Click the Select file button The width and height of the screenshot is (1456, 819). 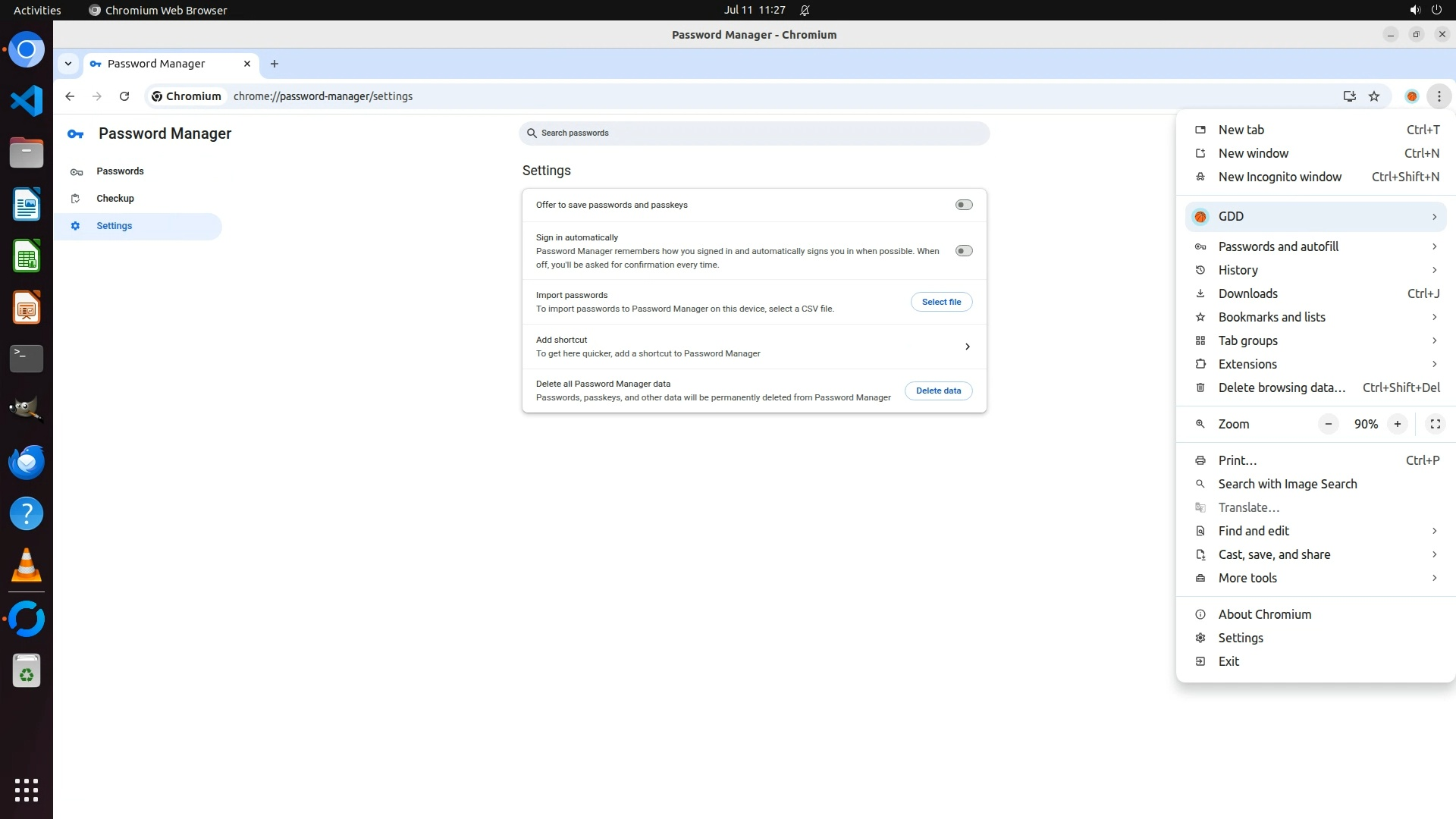pos(941,302)
